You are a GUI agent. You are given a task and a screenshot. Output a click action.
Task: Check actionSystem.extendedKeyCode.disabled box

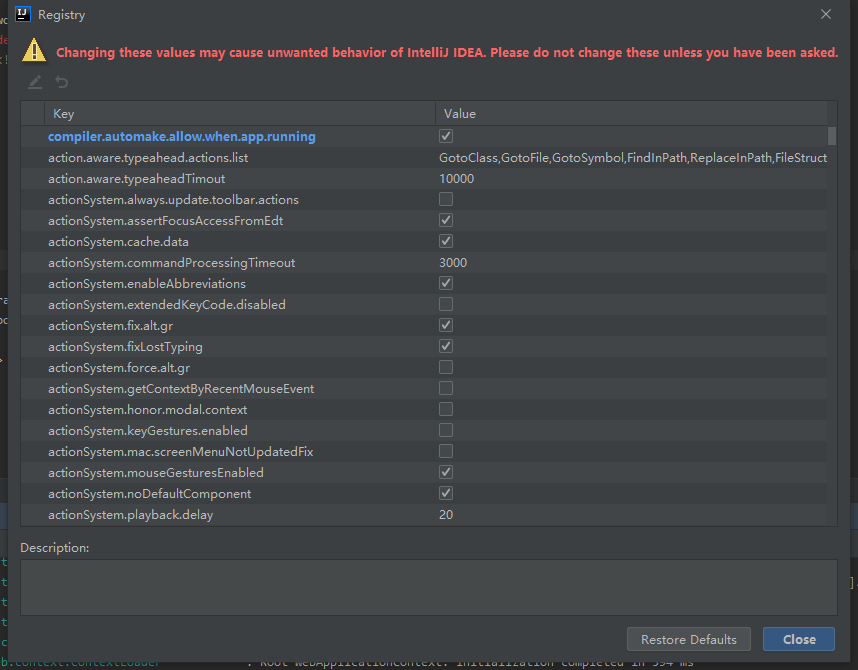(446, 304)
